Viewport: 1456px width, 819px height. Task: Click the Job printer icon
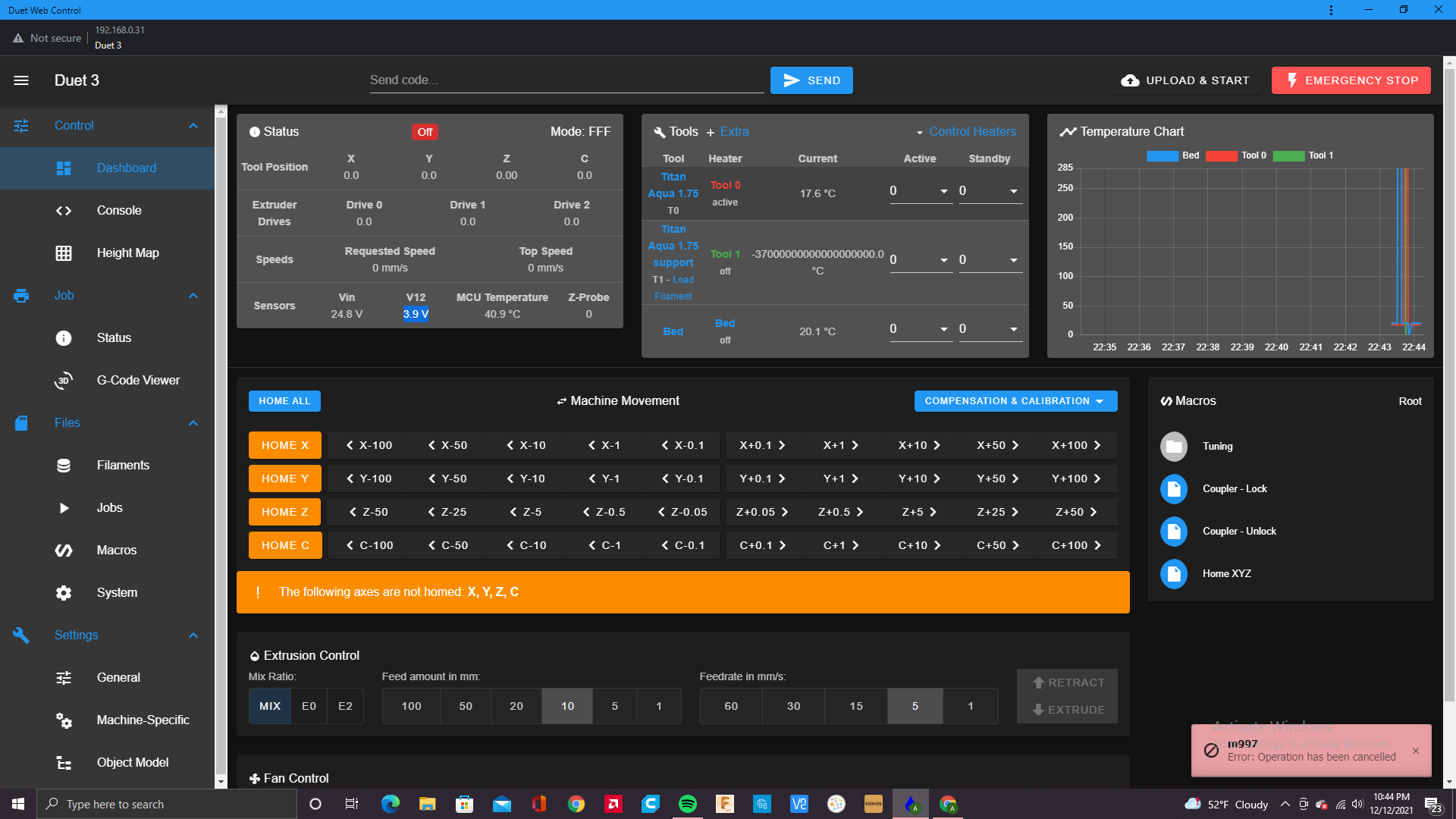click(21, 296)
